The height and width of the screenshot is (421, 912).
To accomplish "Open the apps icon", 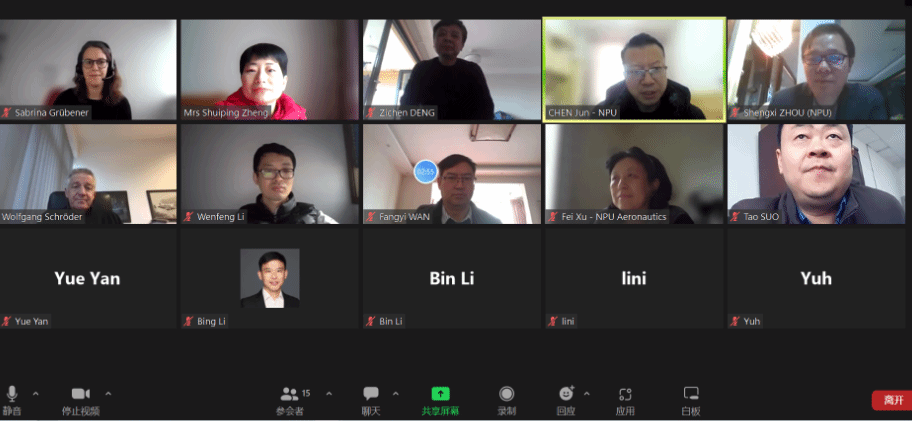I will pos(625,394).
